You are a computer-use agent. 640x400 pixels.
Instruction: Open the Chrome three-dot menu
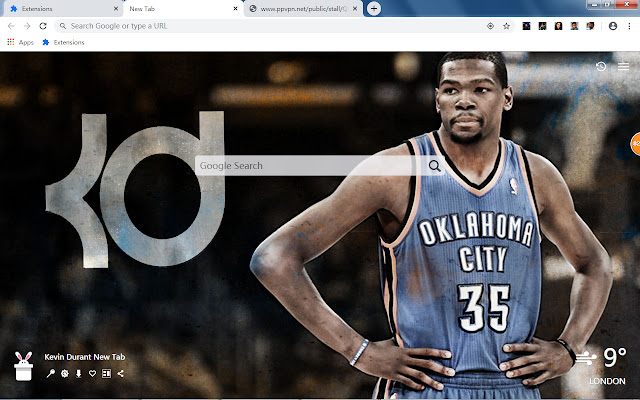coord(629,26)
